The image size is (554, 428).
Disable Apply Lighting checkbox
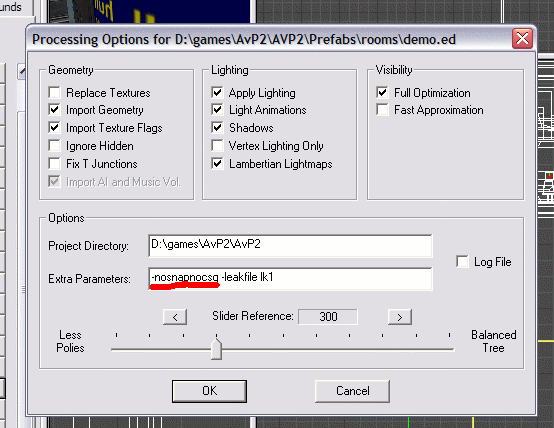click(x=217, y=93)
